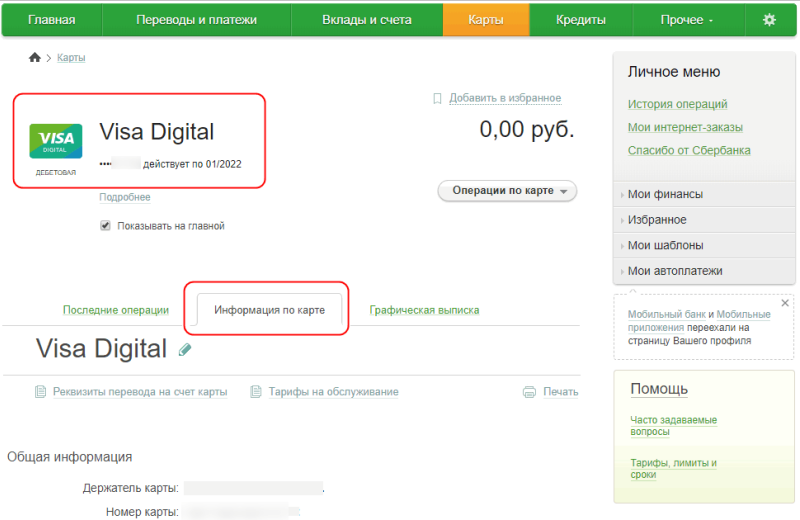
Task: Open the Часто задаваемые вопросы help link
Action: (x=673, y=425)
